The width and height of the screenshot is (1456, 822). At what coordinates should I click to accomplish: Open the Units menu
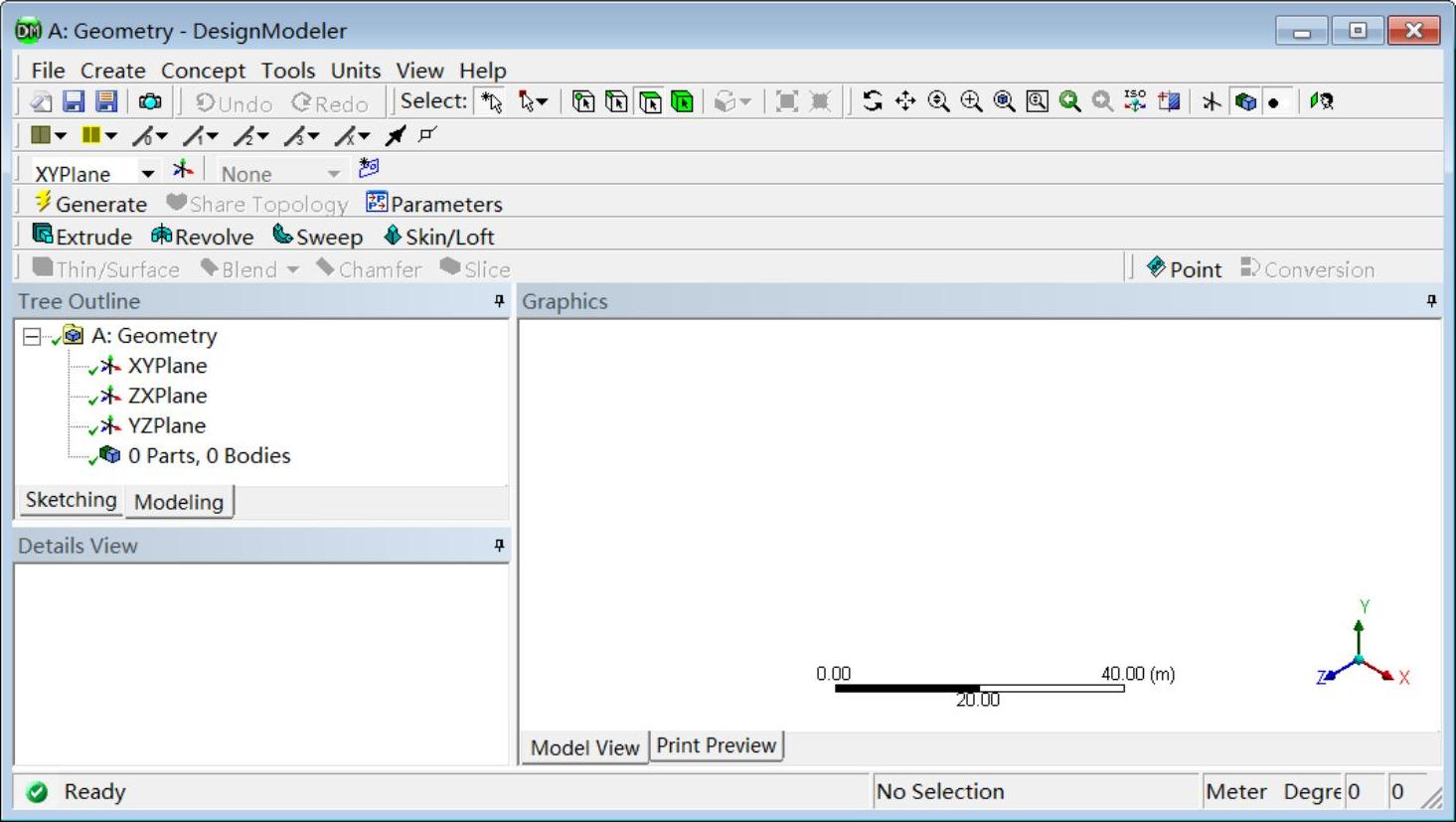click(356, 71)
